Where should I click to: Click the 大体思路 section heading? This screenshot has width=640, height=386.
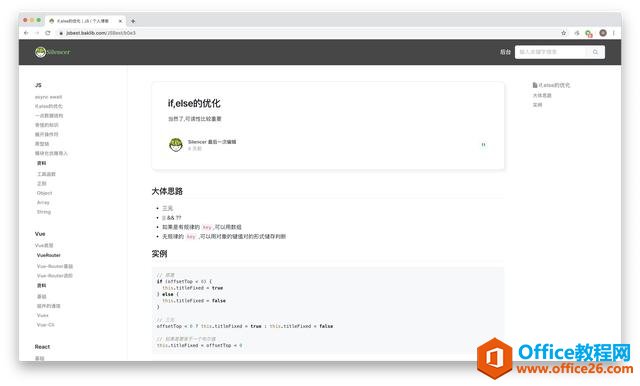point(167,191)
